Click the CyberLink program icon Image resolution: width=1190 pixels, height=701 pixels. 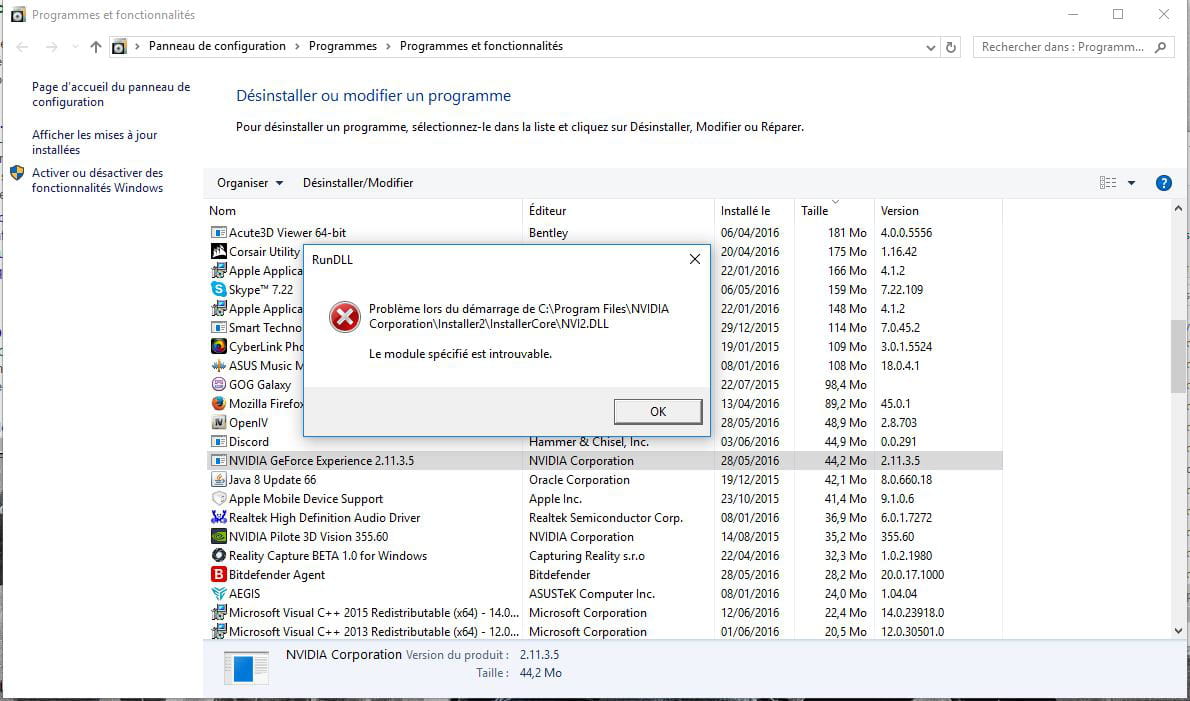[x=219, y=346]
